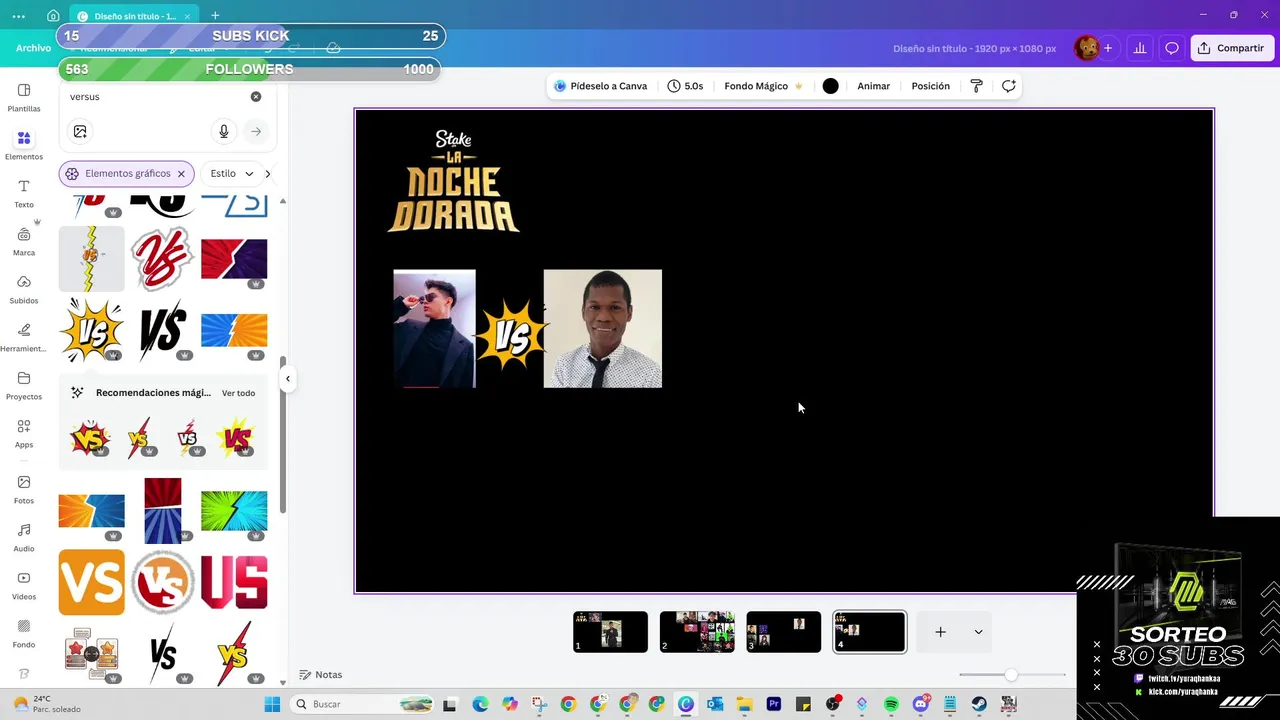Click the user avatar in header

pos(1087,48)
